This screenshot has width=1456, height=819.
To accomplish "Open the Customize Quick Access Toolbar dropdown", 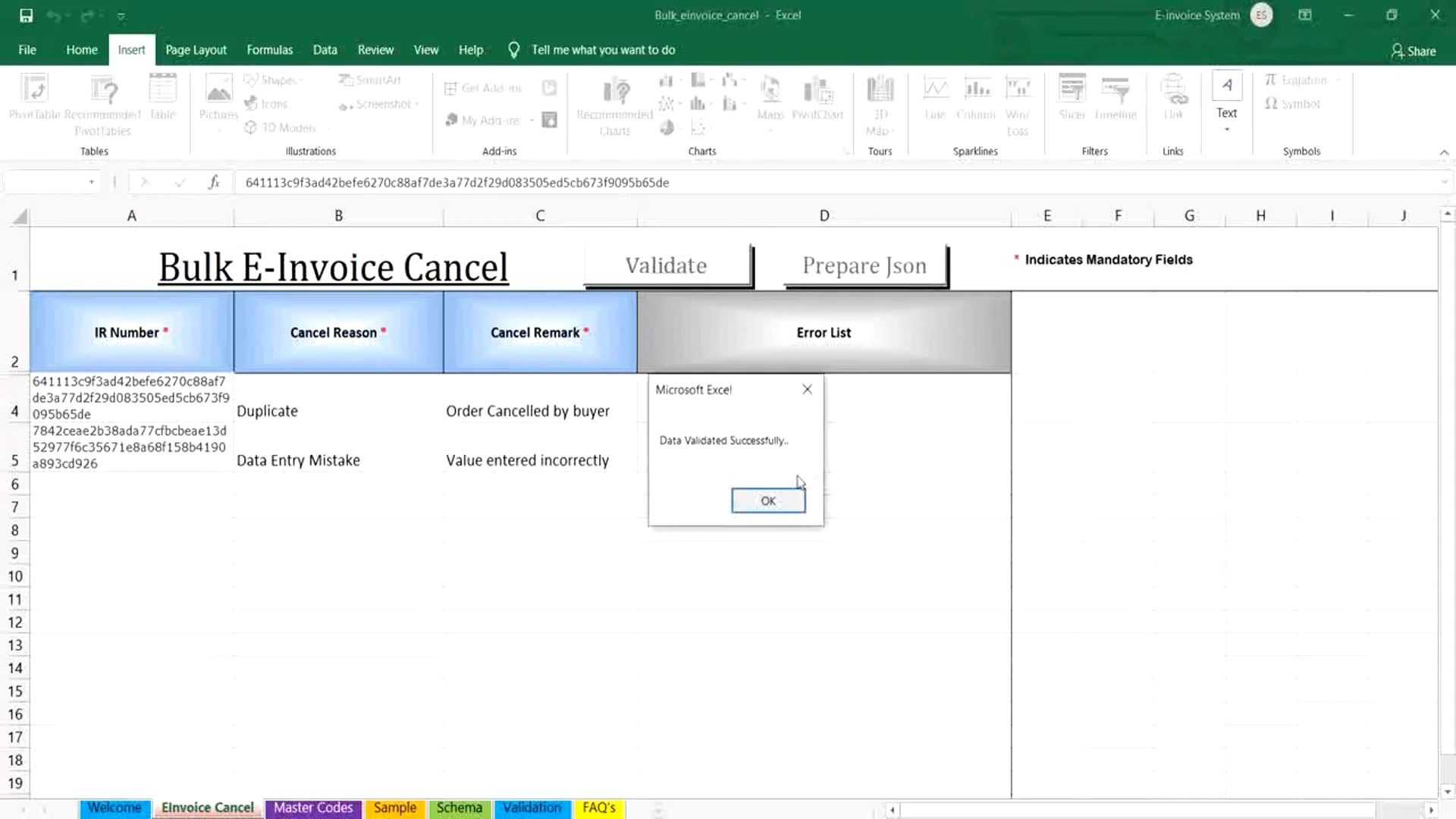I will [121, 16].
